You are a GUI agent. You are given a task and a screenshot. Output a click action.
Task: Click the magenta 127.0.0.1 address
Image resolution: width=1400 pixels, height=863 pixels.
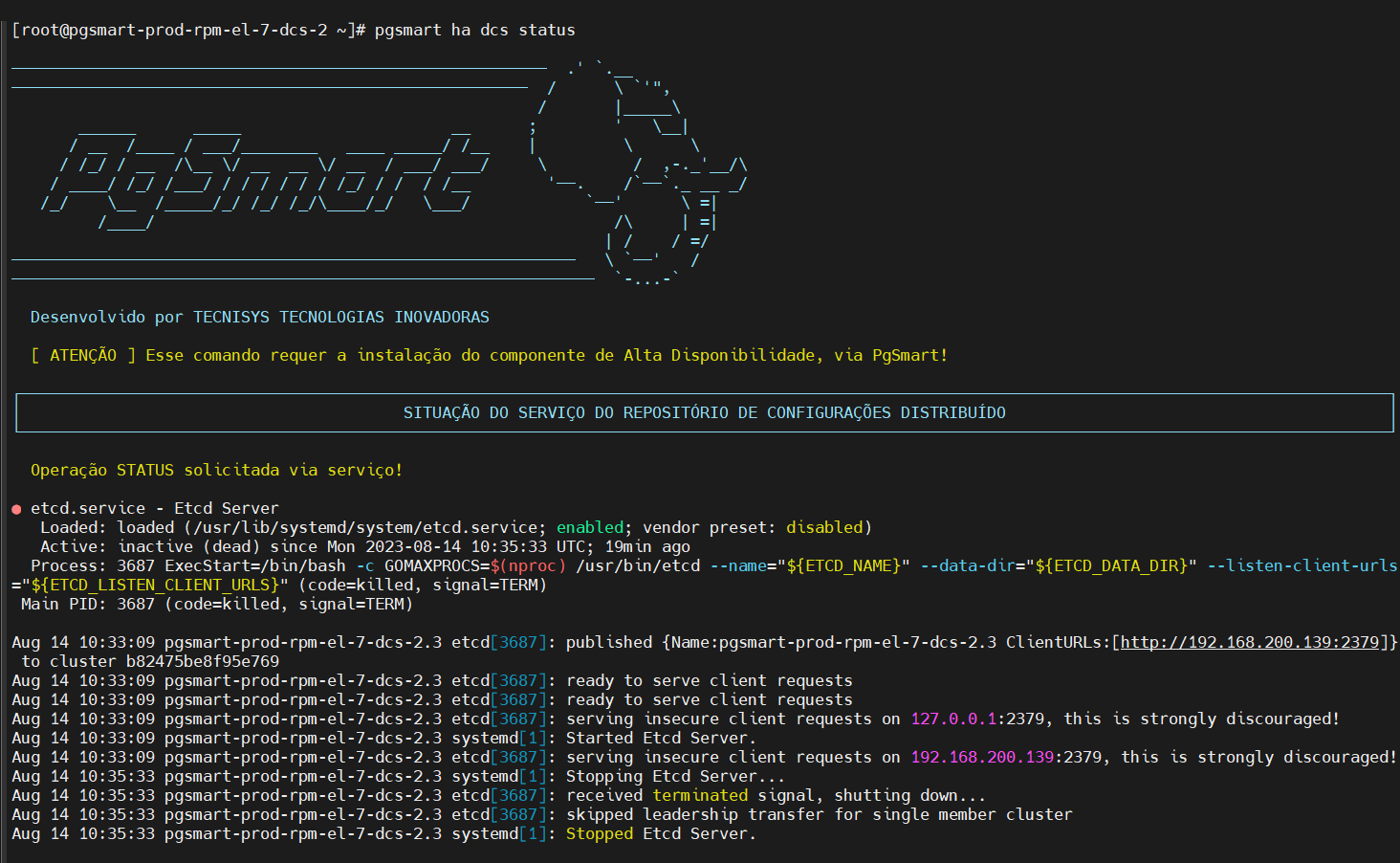tap(953, 719)
